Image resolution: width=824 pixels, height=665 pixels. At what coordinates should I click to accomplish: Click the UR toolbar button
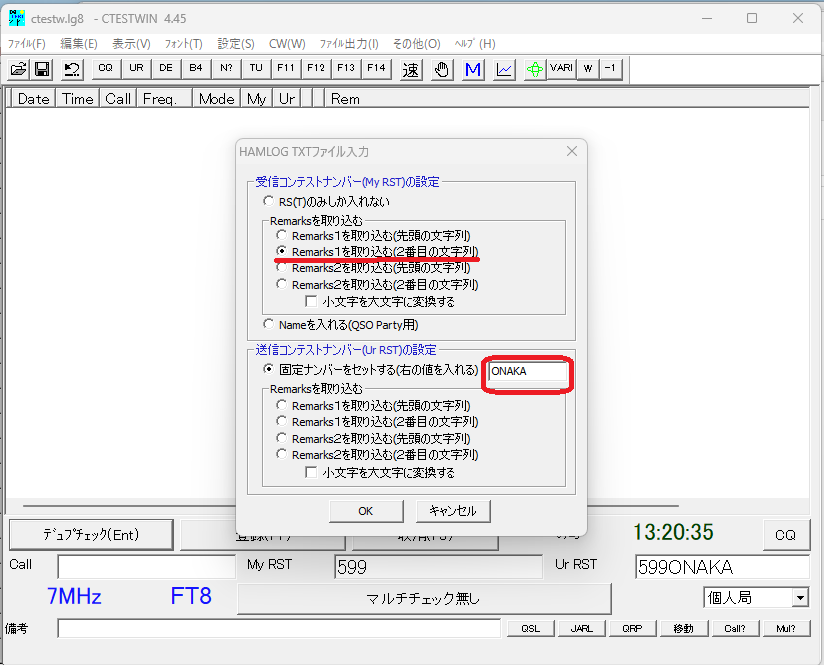pos(136,68)
